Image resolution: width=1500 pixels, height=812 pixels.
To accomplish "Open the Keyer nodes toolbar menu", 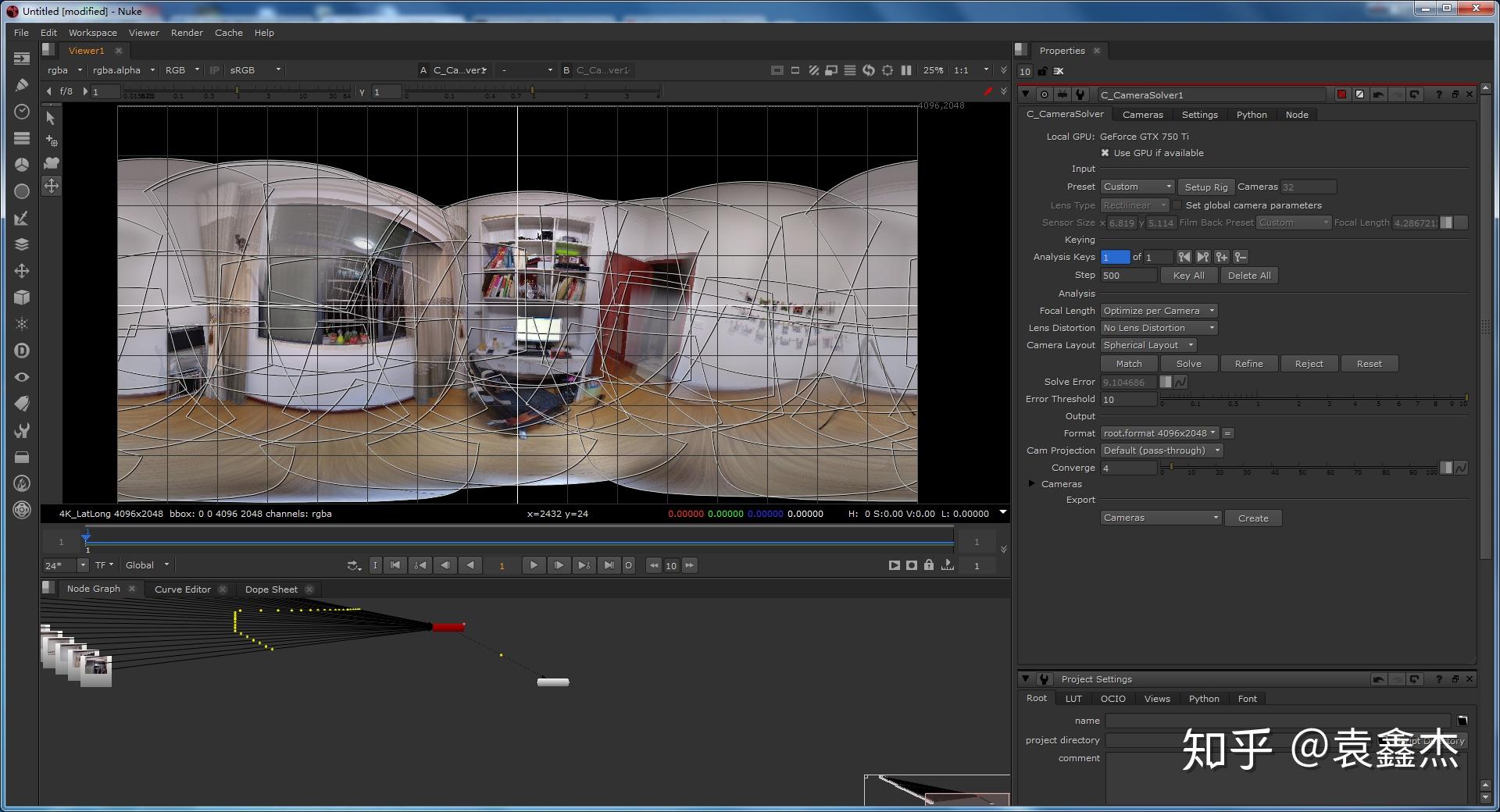I will click(x=22, y=218).
